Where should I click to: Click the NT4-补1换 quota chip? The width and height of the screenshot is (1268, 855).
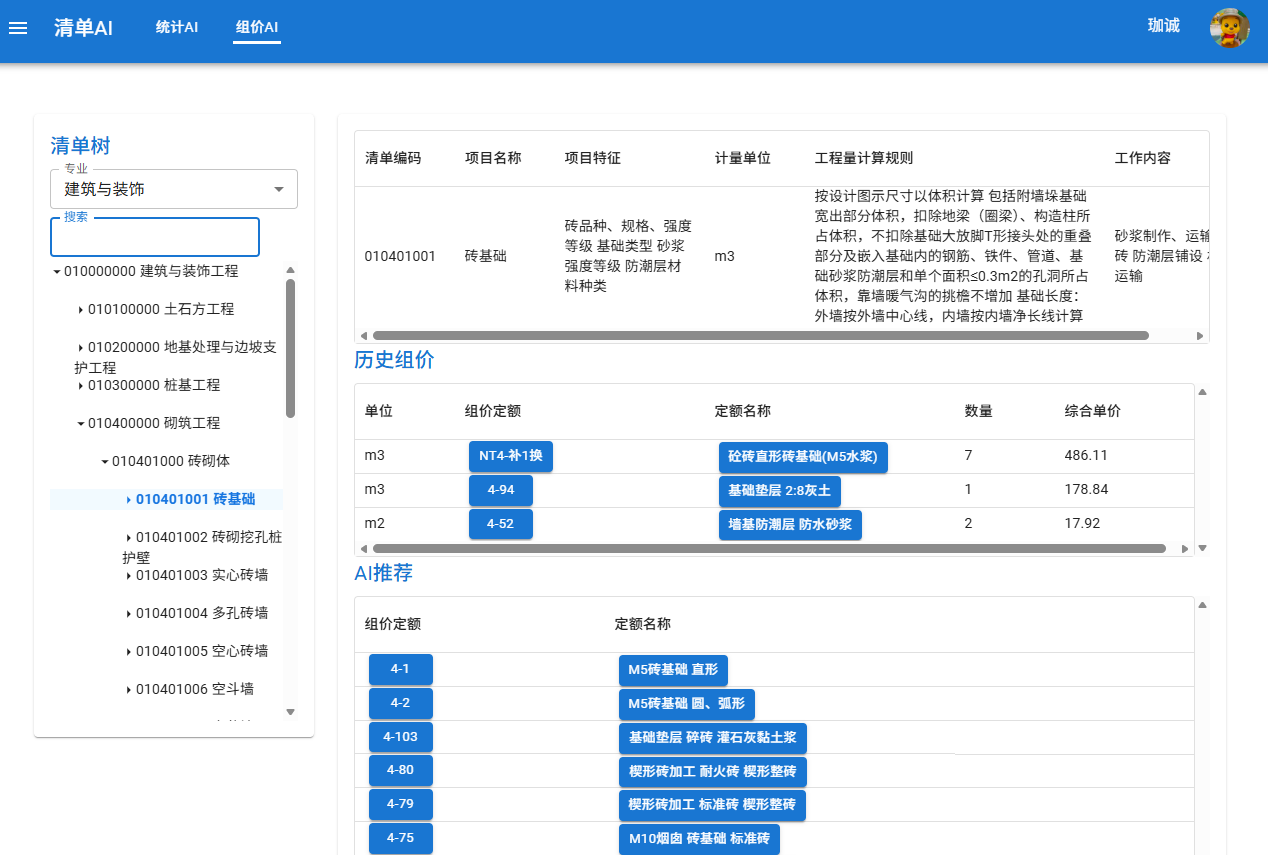510,456
